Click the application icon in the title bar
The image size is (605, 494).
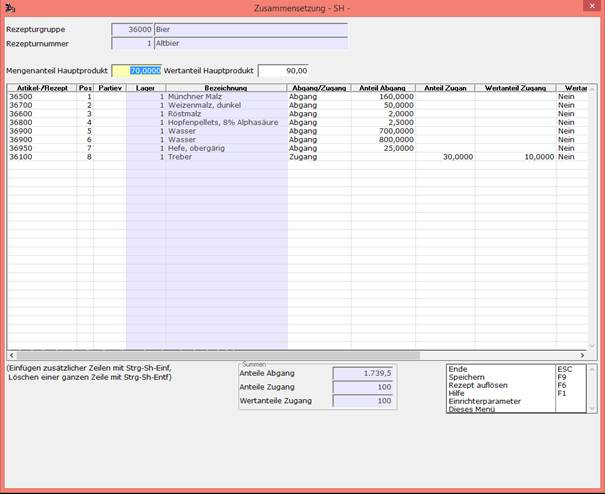10,8
